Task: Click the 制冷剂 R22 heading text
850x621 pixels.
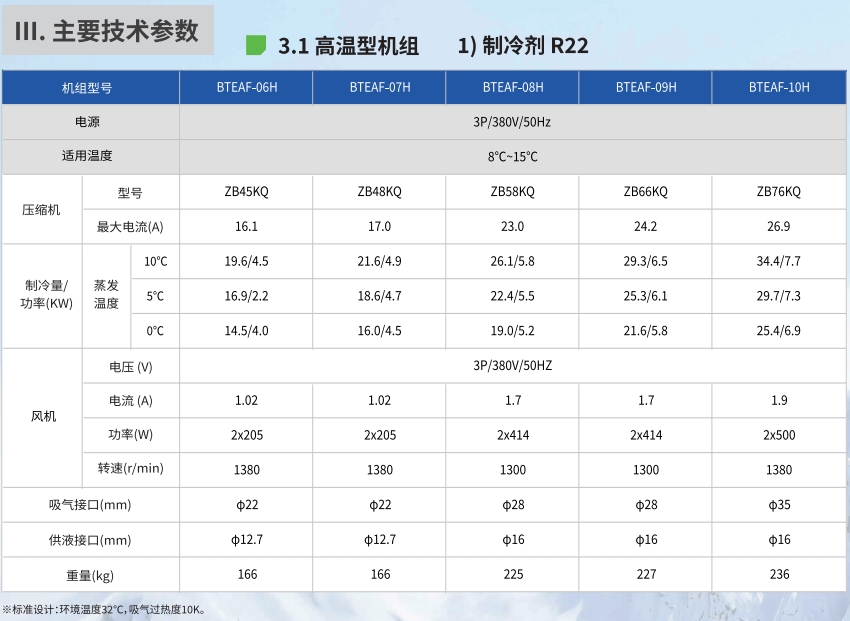Action: coord(523,47)
